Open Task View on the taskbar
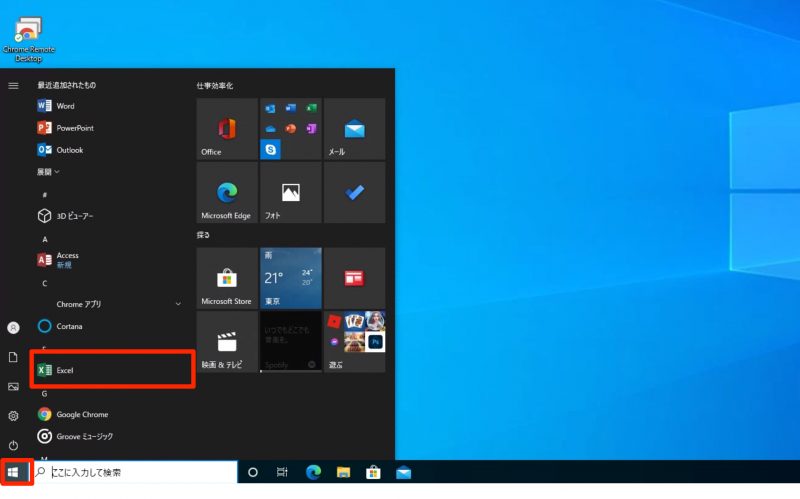 [x=282, y=472]
